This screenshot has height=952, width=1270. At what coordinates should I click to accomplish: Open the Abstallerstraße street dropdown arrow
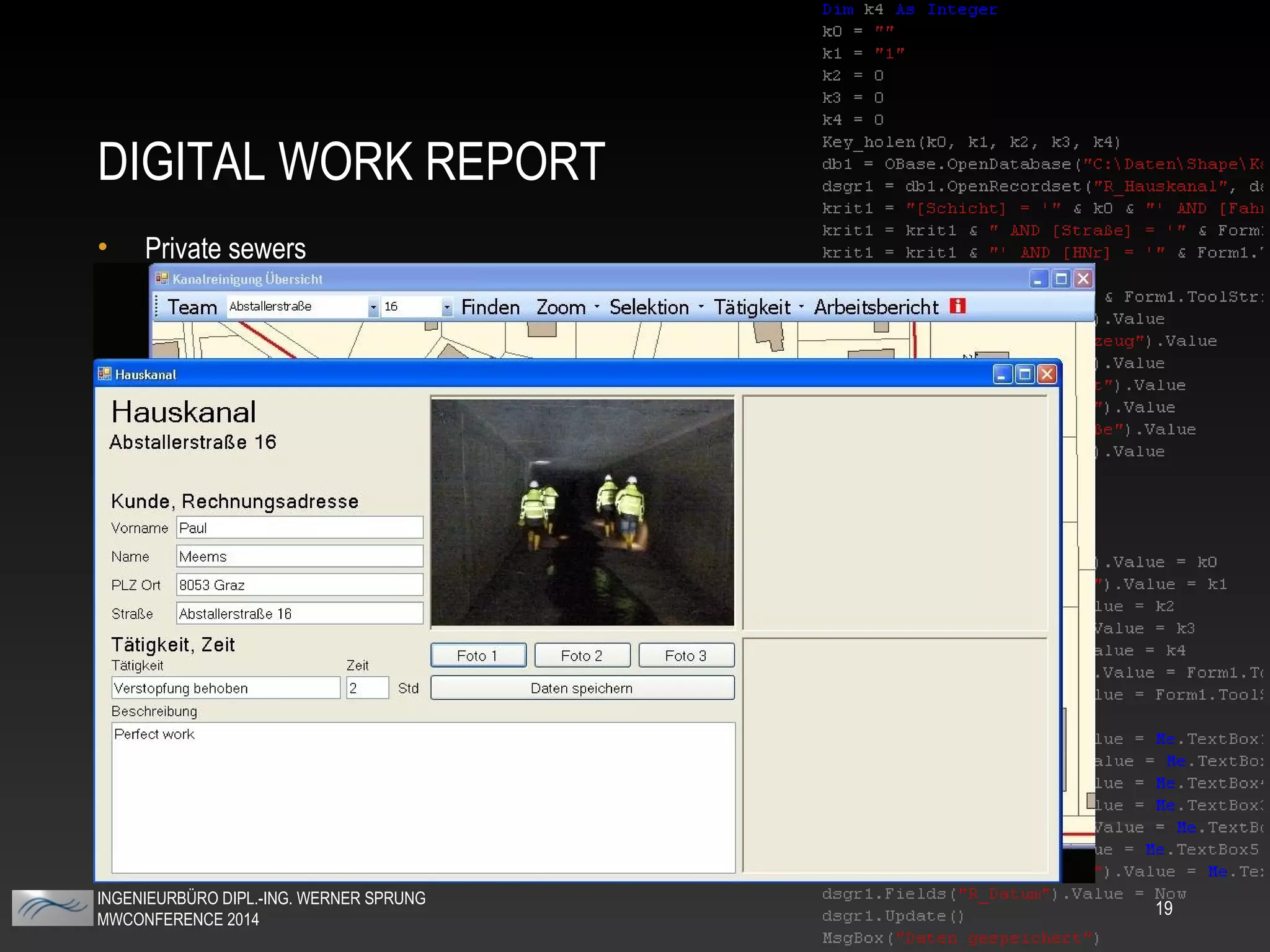[x=373, y=307]
